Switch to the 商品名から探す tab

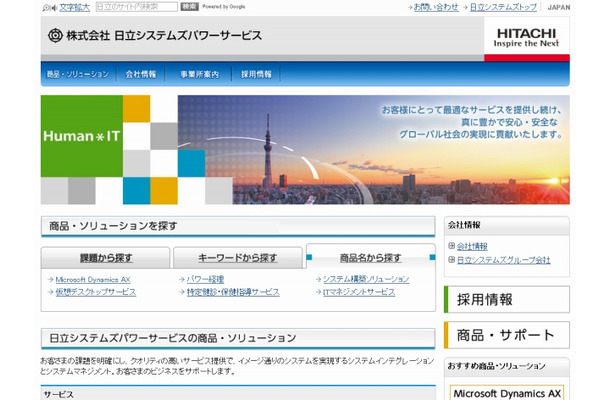pyautogui.click(x=370, y=257)
